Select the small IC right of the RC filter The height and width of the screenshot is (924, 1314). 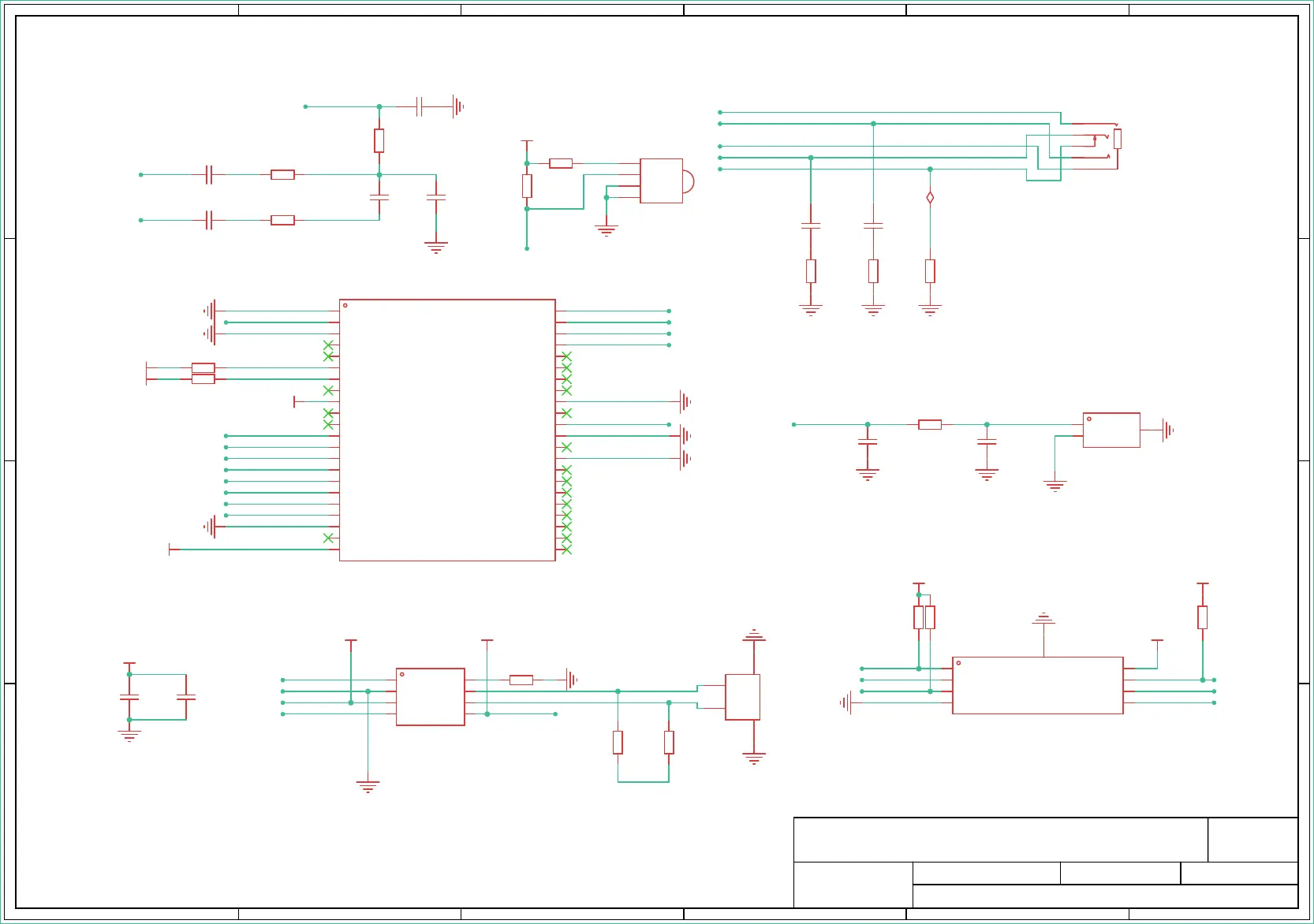[1111, 430]
